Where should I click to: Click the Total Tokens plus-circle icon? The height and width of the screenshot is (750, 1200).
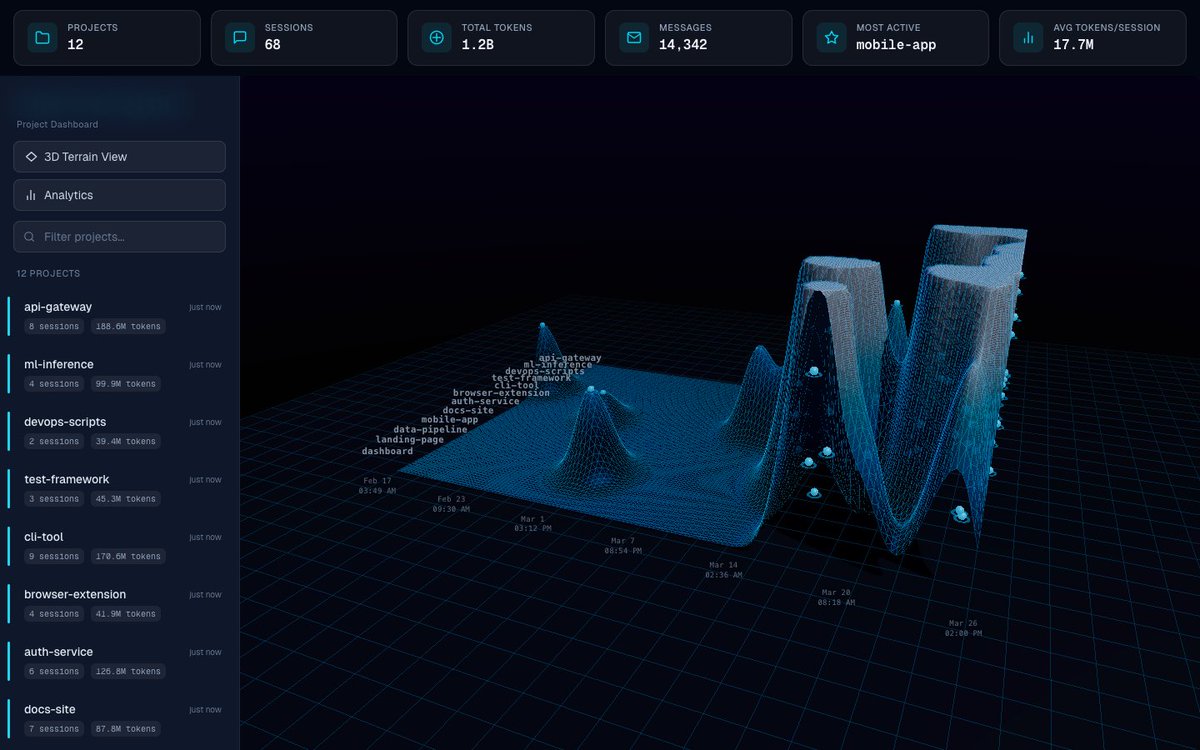click(437, 38)
